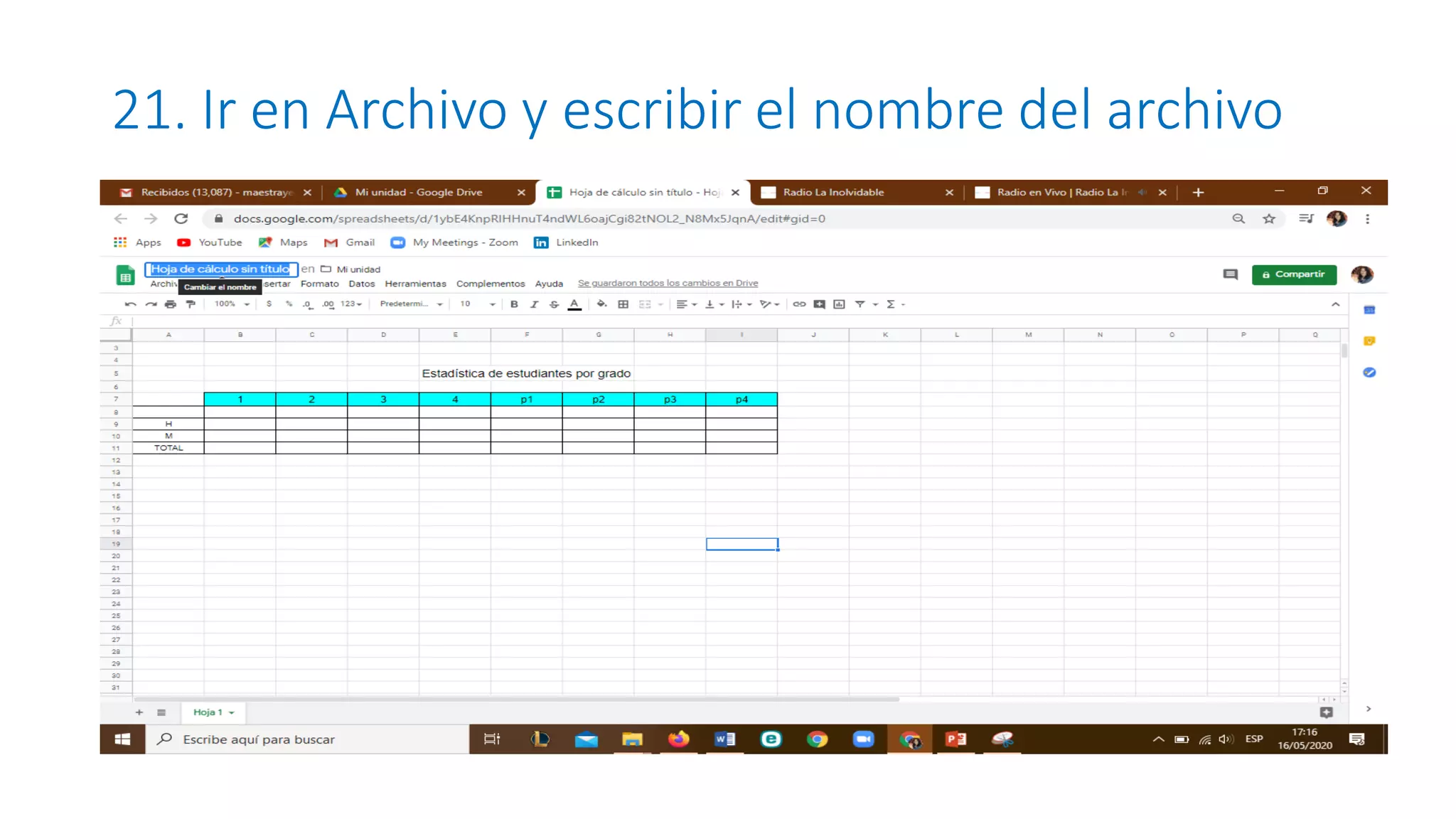The height and width of the screenshot is (819, 1456).
Task: Open the text wrapping dropdown
Action: click(x=742, y=304)
